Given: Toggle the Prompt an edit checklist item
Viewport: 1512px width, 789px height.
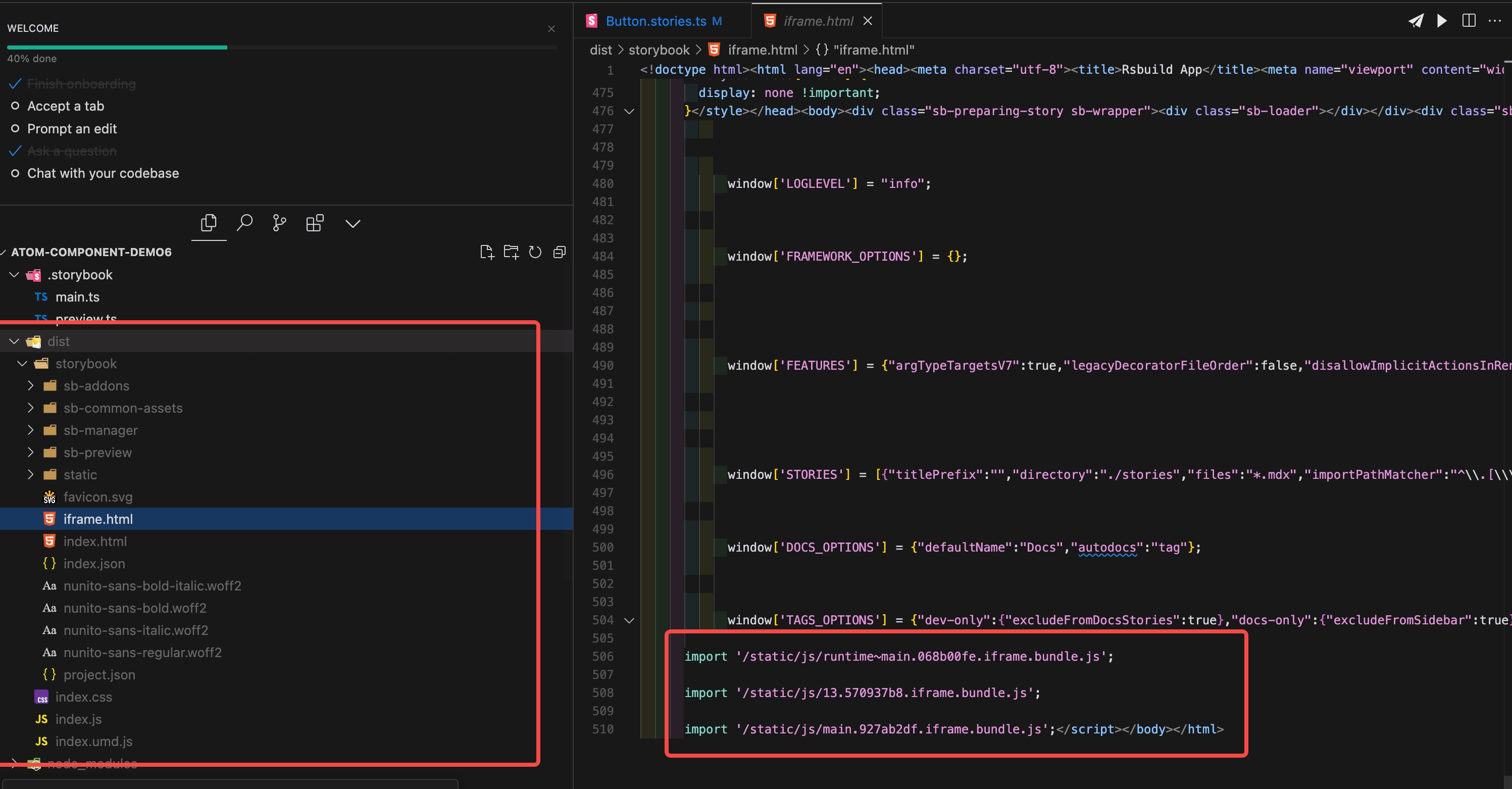Looking at the screenshot, I should pos(14,128).
